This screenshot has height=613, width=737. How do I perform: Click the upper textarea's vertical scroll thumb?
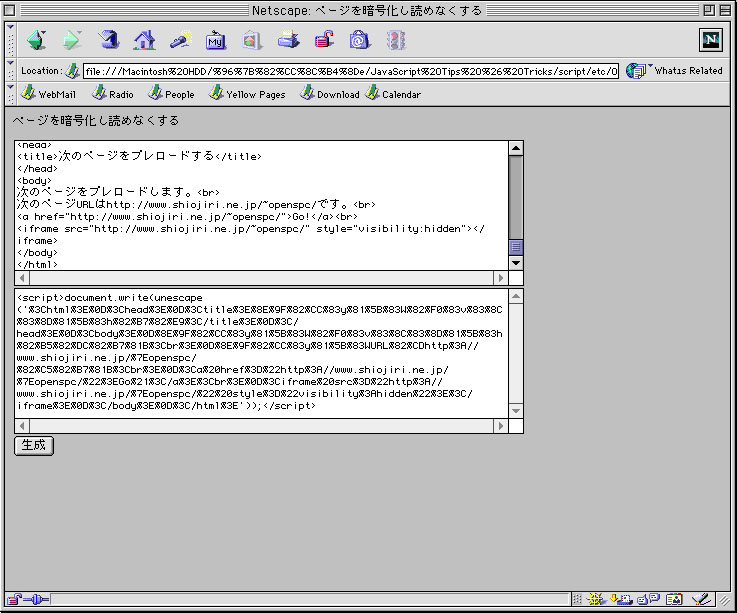(516, 247)
